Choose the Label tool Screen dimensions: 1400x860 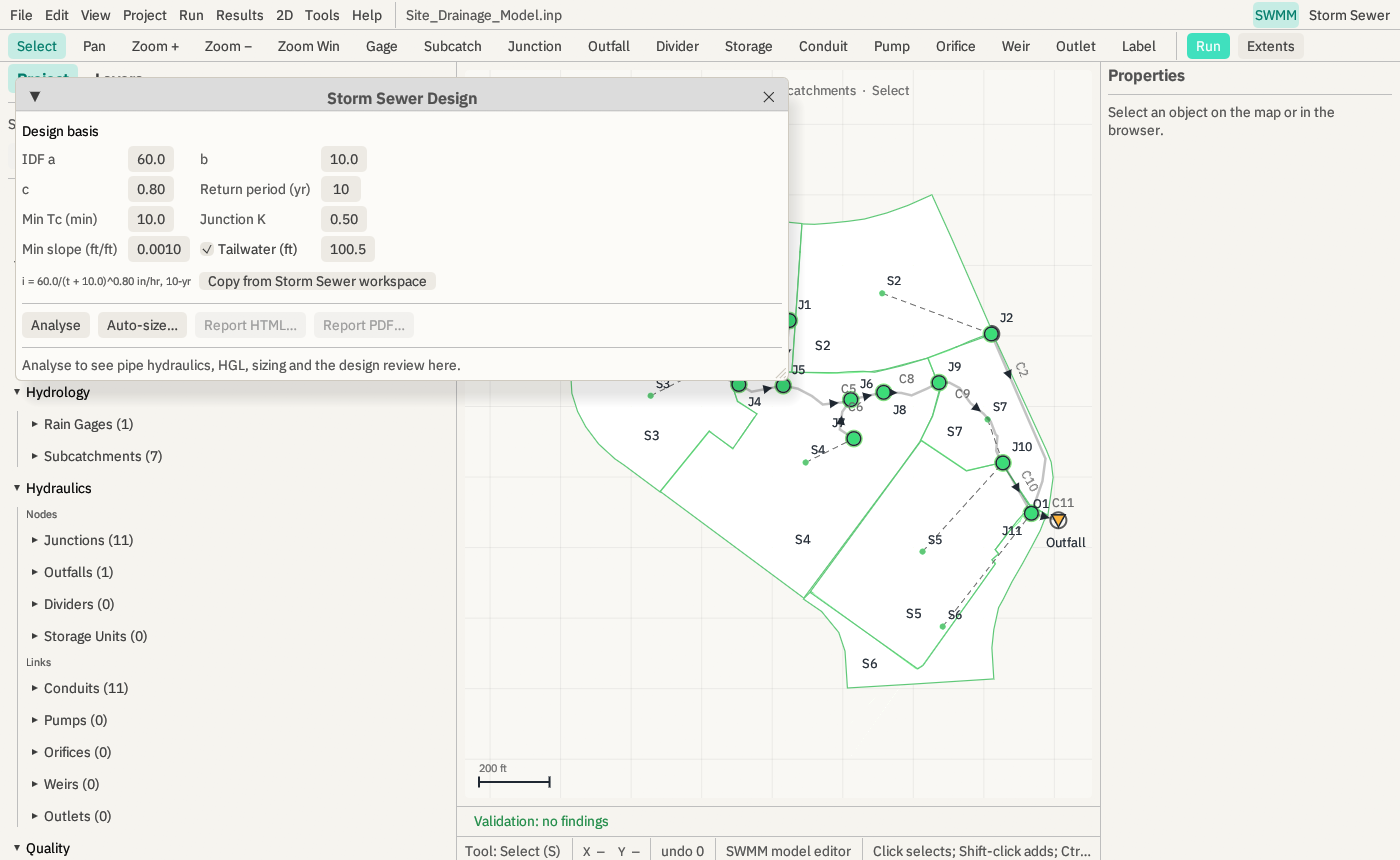pyautogui.click(x=1139, y=46)
